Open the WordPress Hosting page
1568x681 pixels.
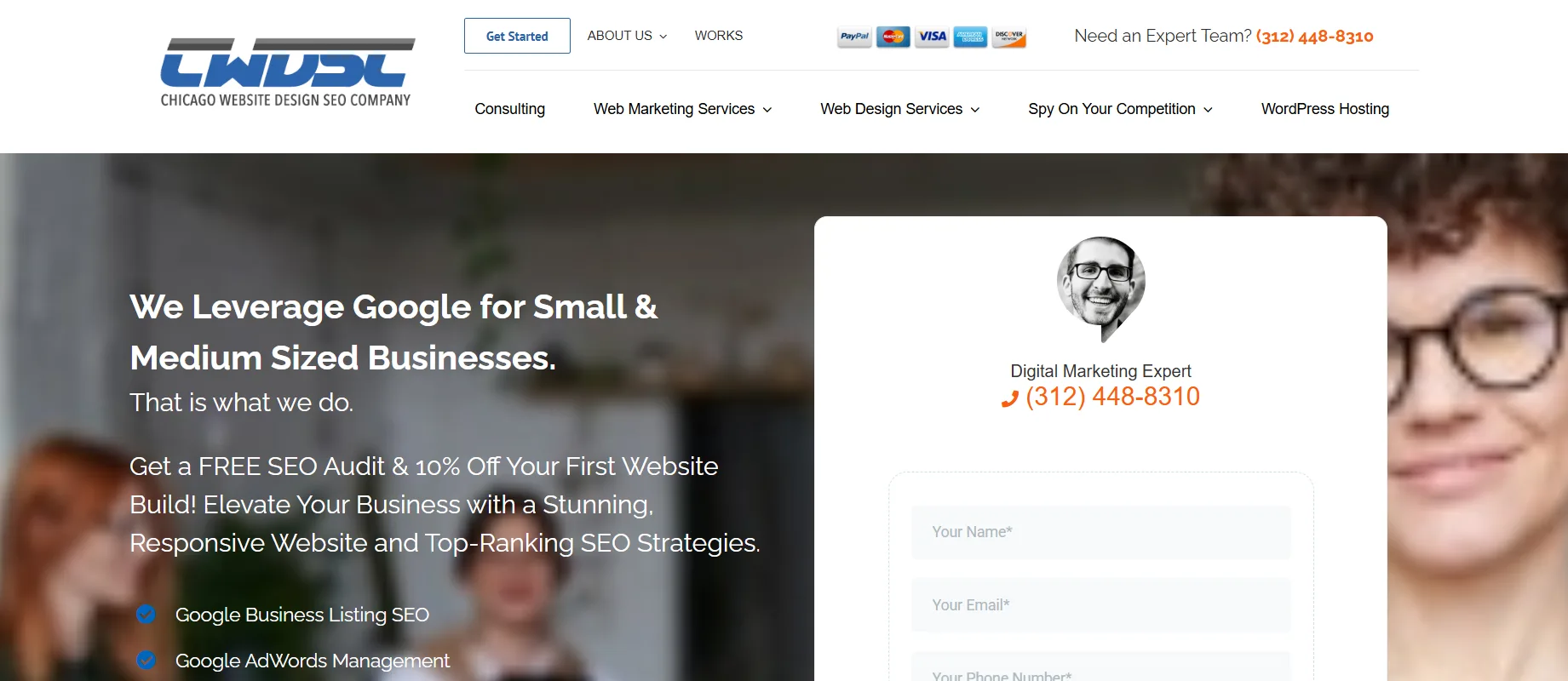[1324, 109]
